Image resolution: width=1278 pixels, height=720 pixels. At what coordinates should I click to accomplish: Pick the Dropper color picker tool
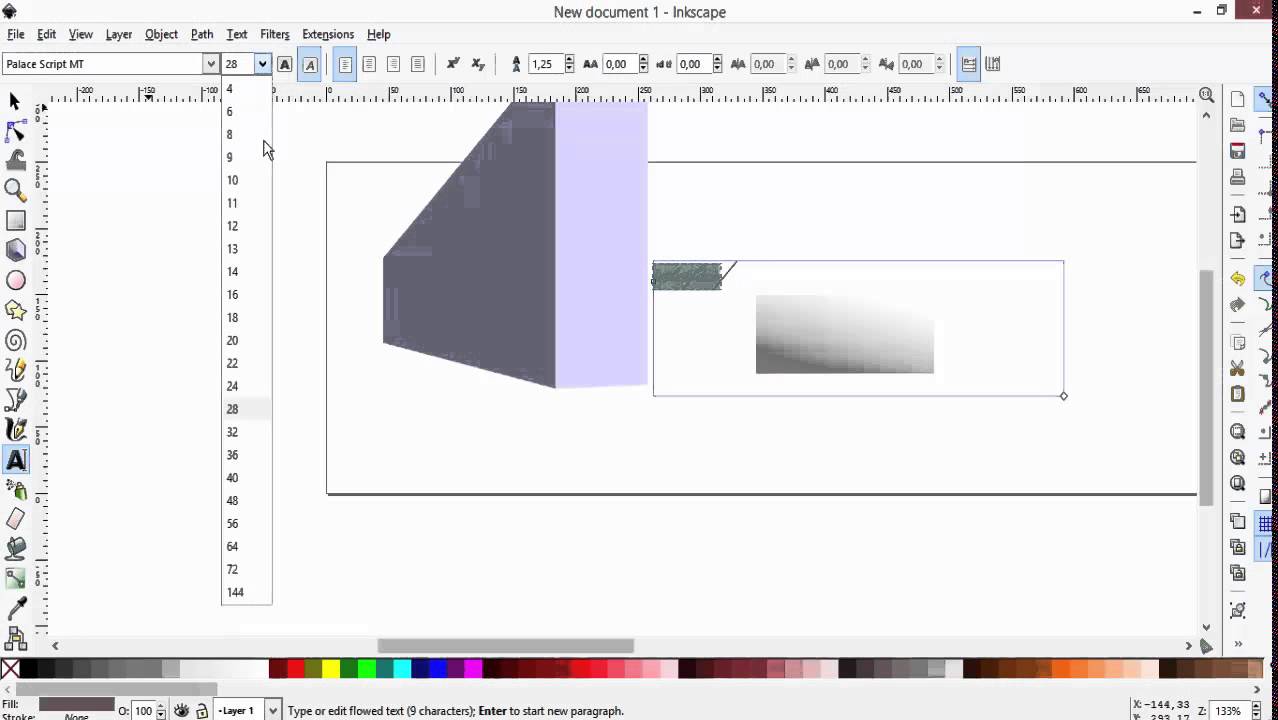(15, 608)
